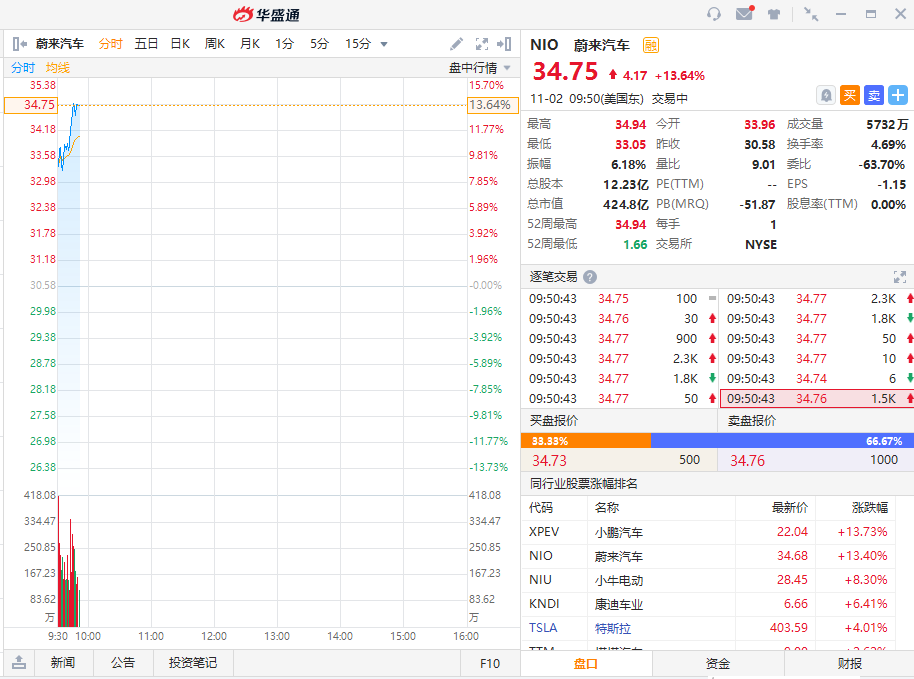The height and width of the screenshot is (679, 914).
Task: Collapse right quote panel with arrow icon
Action: tap(507, 44)
